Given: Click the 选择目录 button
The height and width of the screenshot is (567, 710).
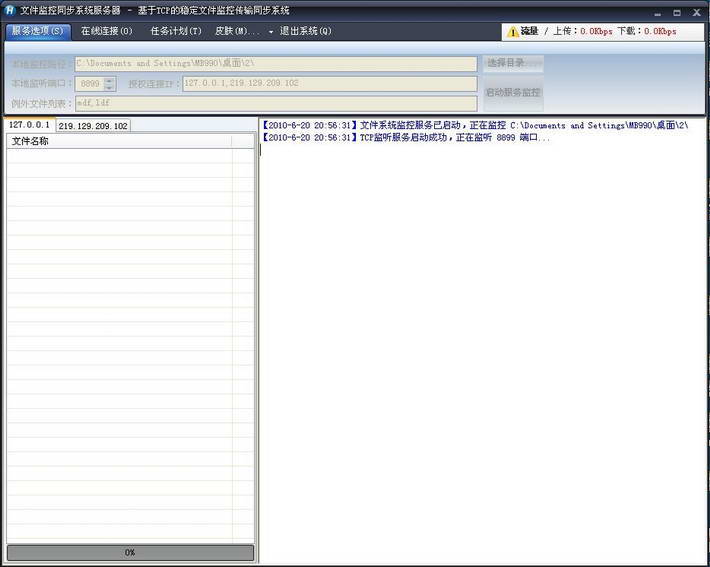Looking at the screenshot, I should click(x=513, y=64).
